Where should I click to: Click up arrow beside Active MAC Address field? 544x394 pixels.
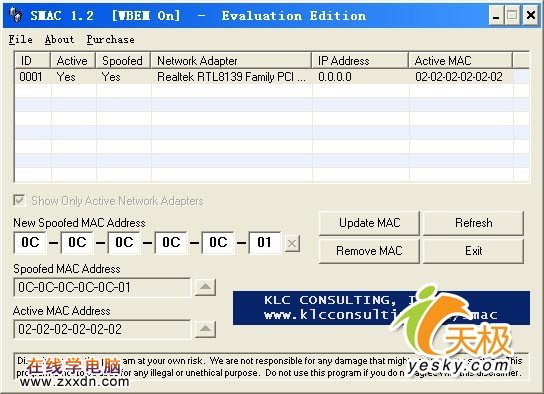(x=205, y=329)
